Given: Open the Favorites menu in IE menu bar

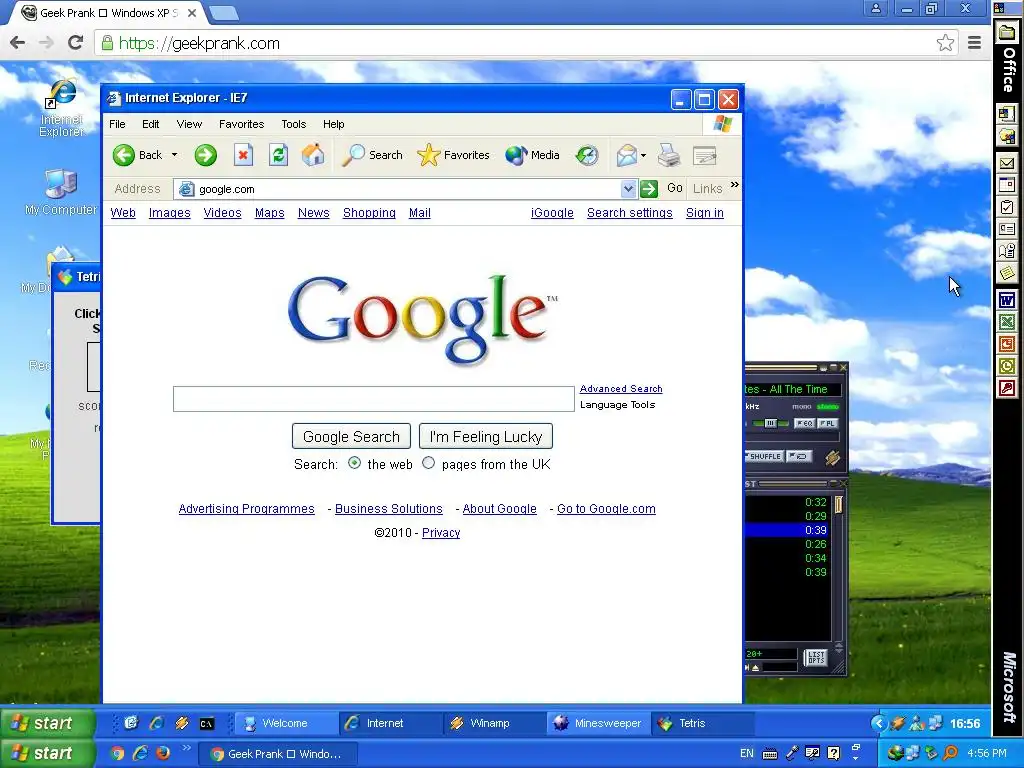Looking at the screenshot, I should (x=242, y=124).
